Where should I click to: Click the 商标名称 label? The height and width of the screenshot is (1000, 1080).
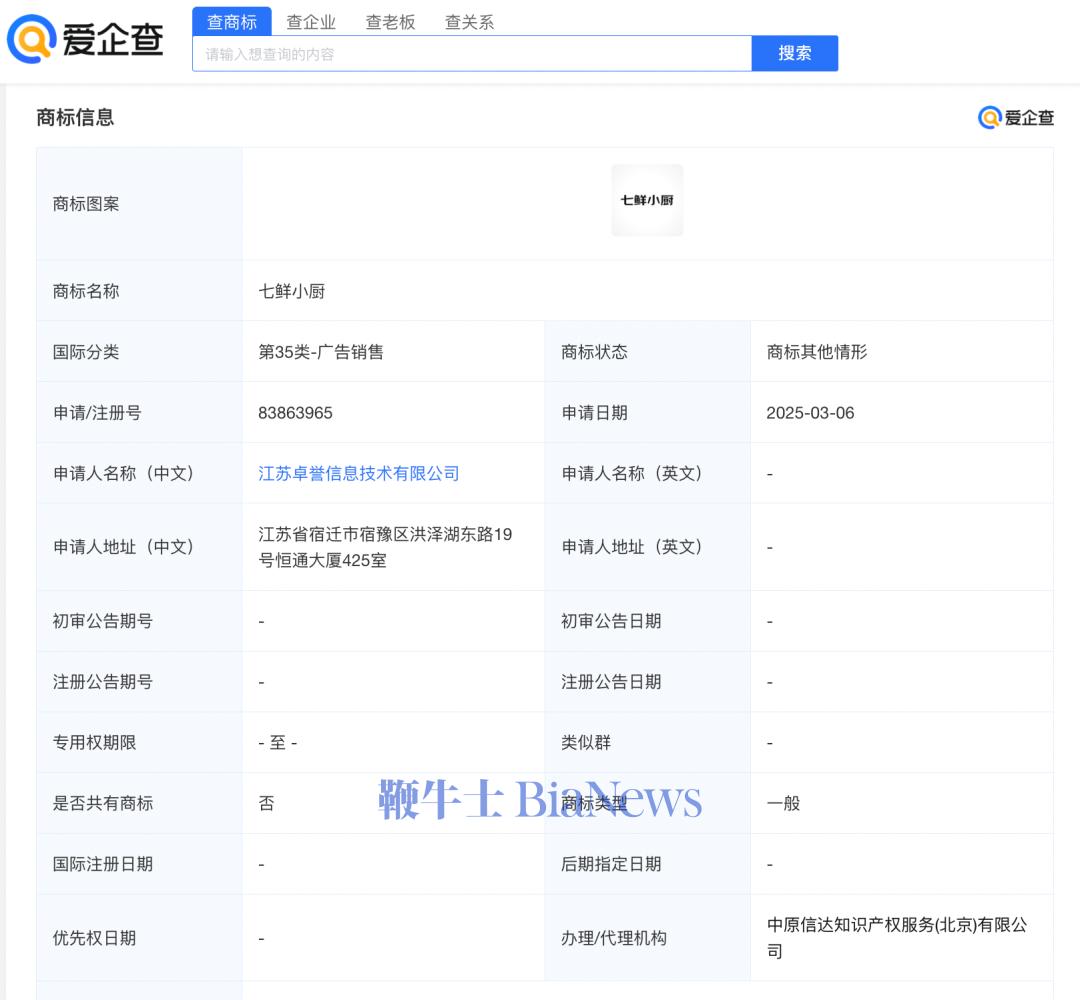(x=86, y=291)
